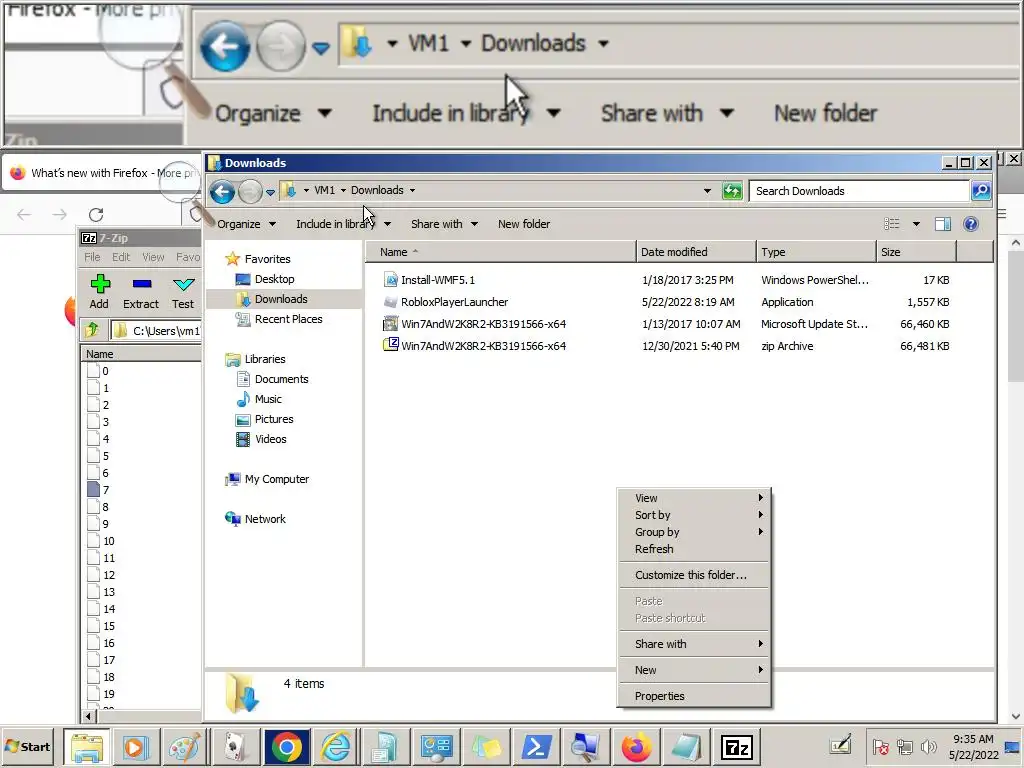Open New submenu in context menu
Screen dimensions: 1024x768
[x=694, y=670]
